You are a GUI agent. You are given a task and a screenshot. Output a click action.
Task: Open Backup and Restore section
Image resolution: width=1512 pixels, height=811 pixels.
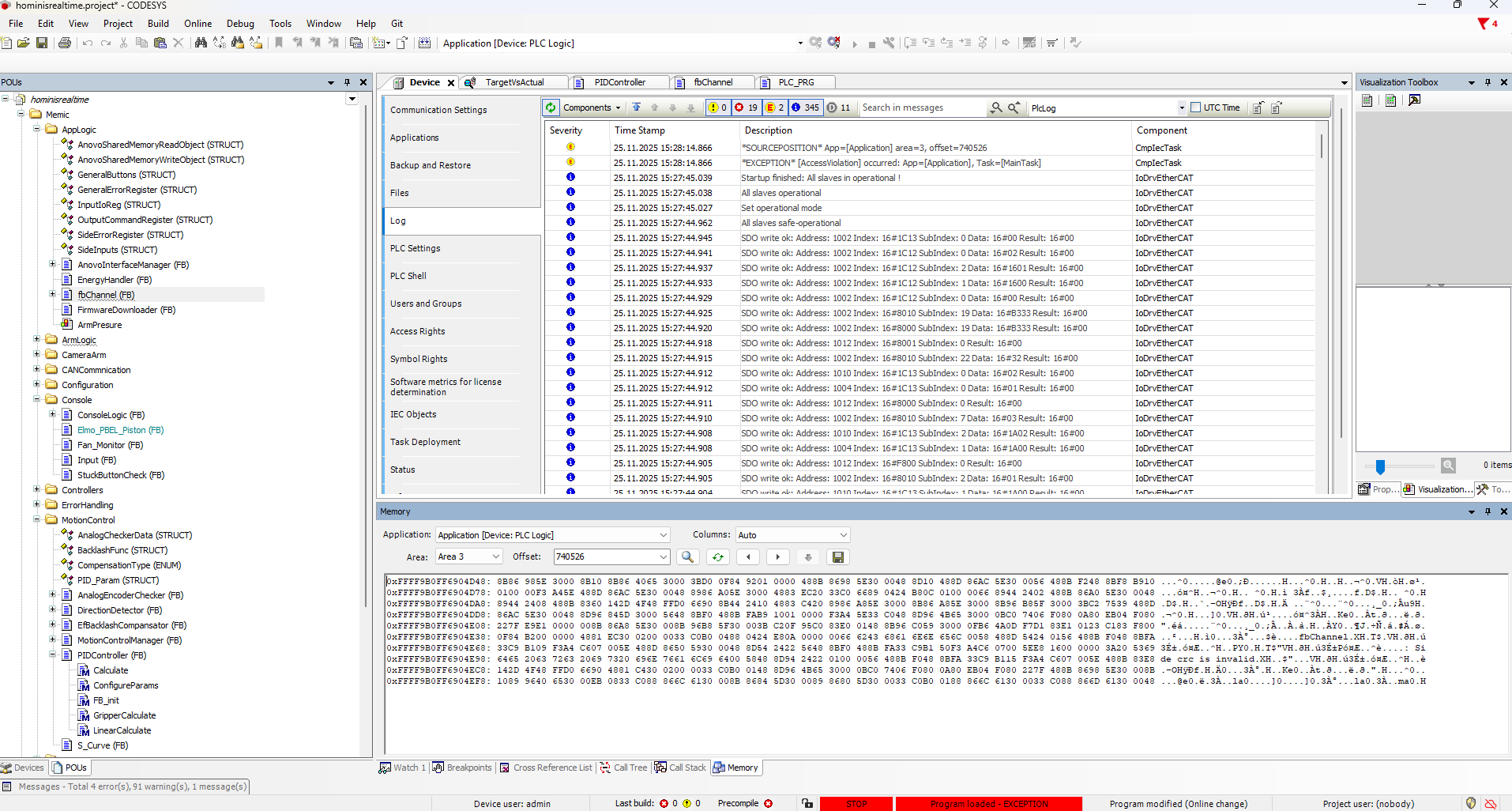tap(431, 165)
